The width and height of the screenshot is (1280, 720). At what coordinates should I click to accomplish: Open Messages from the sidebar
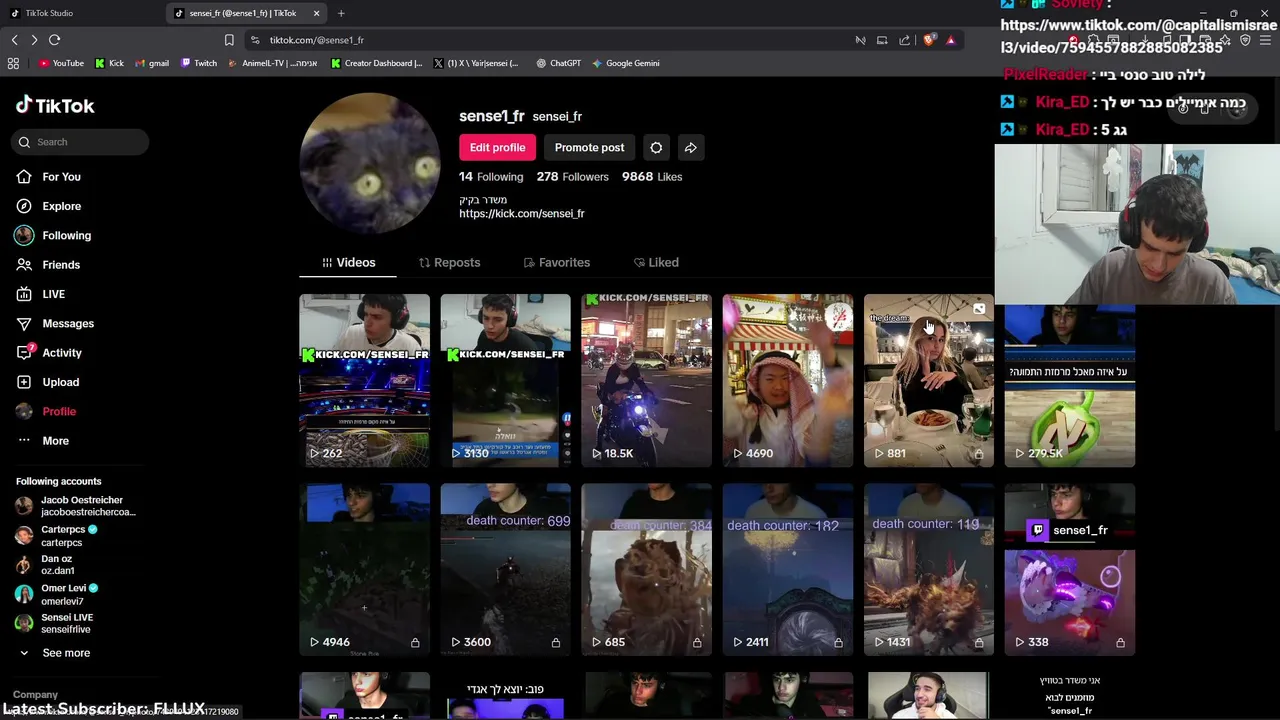(x=67, y=323)
